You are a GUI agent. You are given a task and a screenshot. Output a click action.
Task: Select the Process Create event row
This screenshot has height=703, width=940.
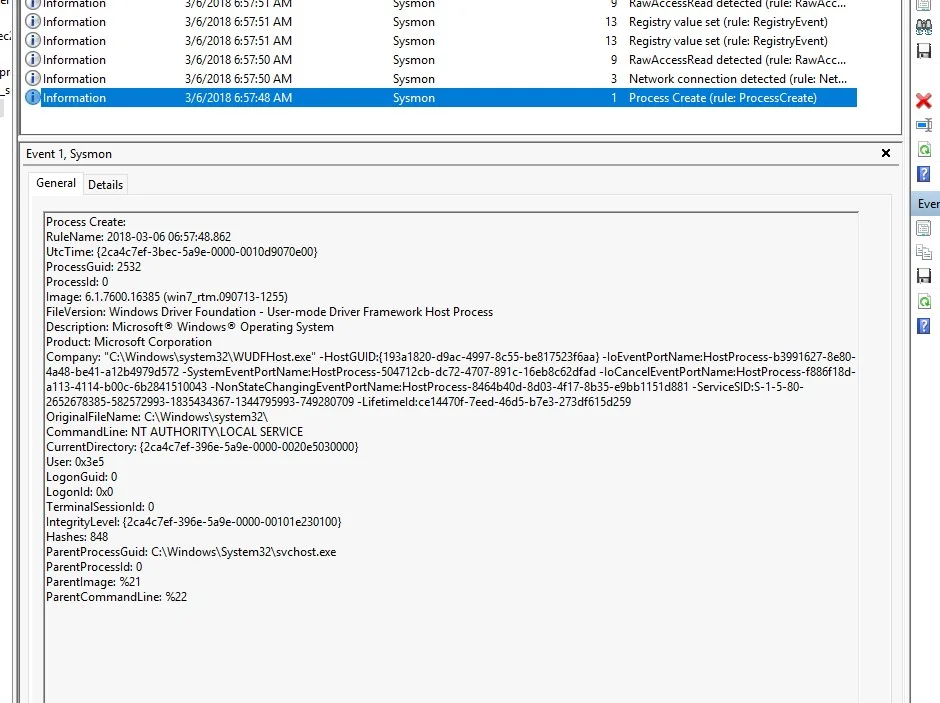440,98
